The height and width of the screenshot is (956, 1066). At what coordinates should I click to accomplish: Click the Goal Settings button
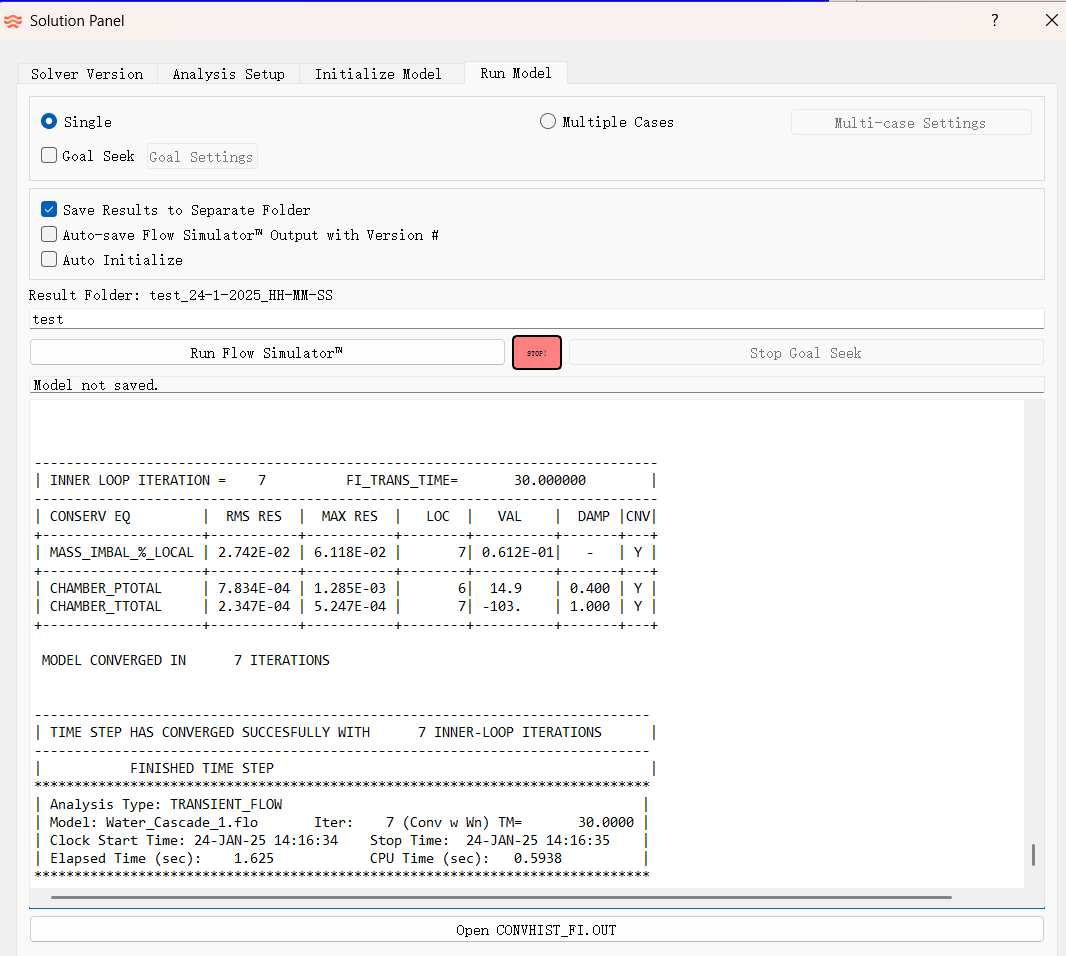(201, 155)
